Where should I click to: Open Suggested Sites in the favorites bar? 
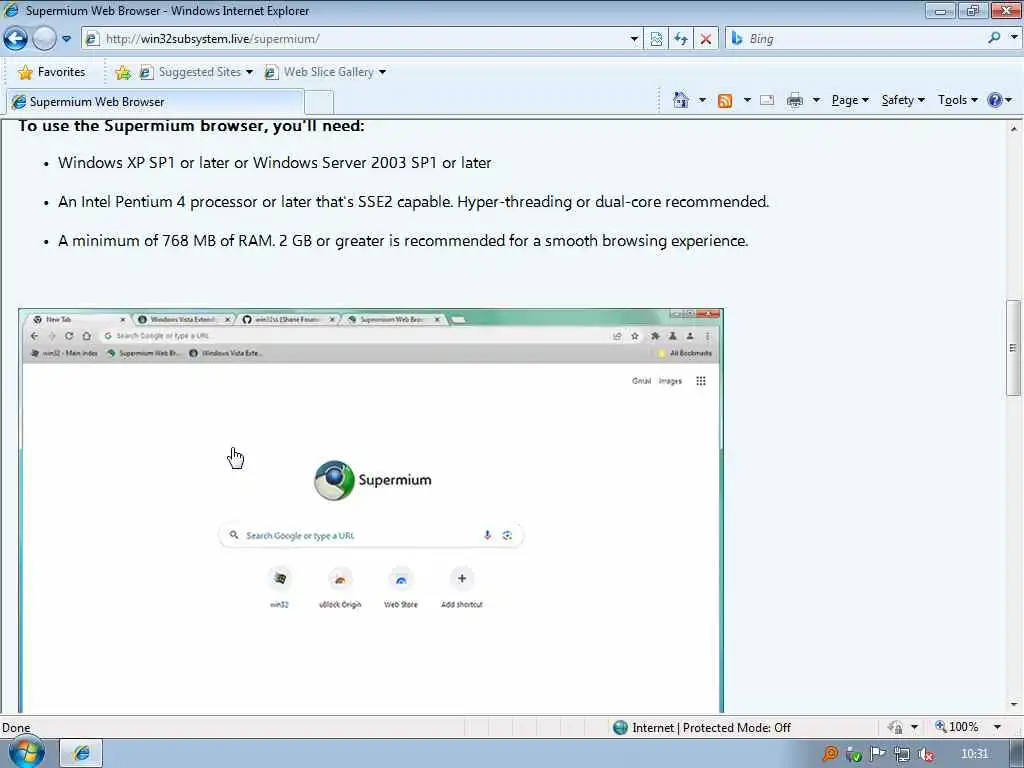tap(196, 72)
